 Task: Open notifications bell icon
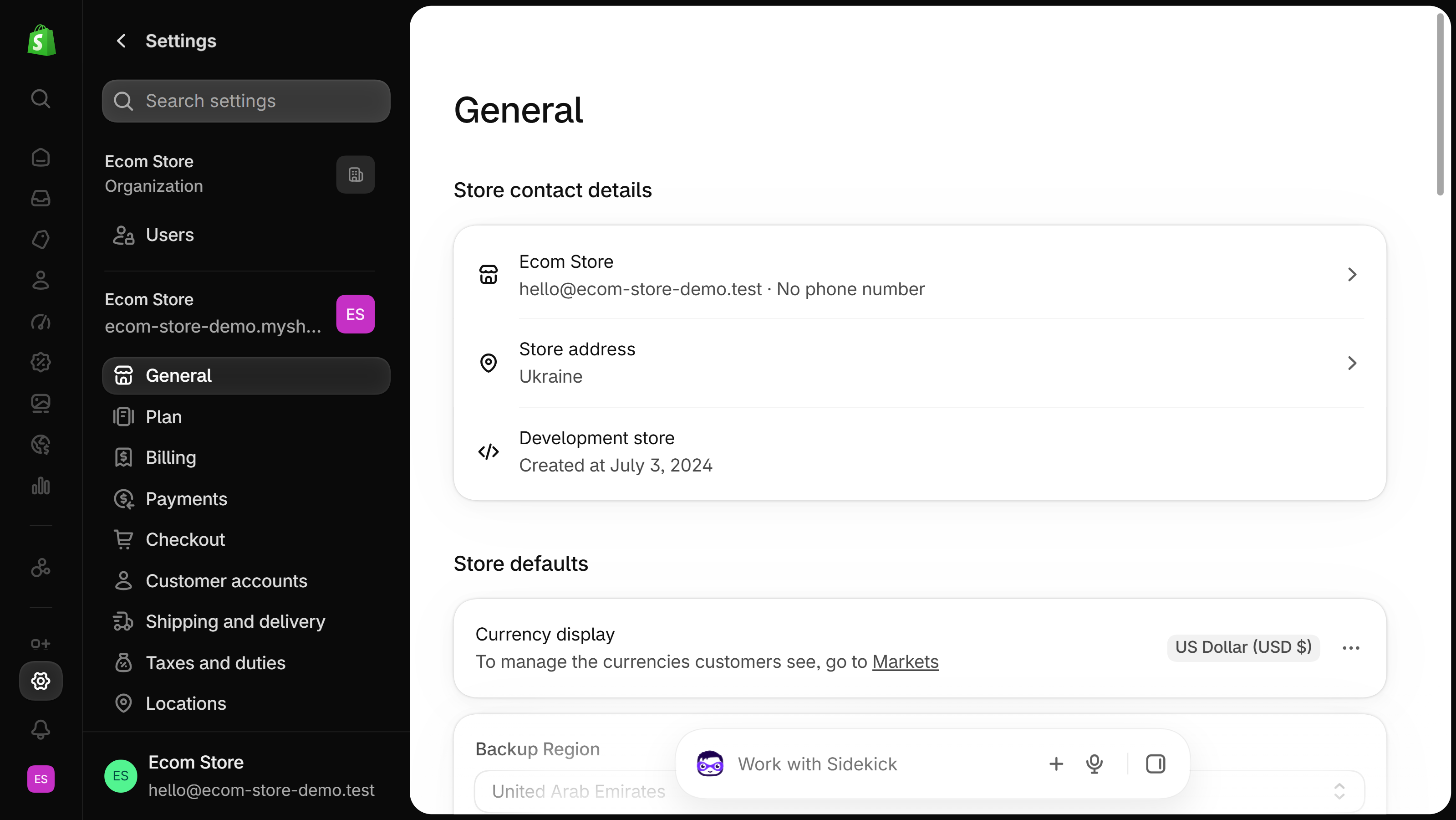(x=41, y=729)
